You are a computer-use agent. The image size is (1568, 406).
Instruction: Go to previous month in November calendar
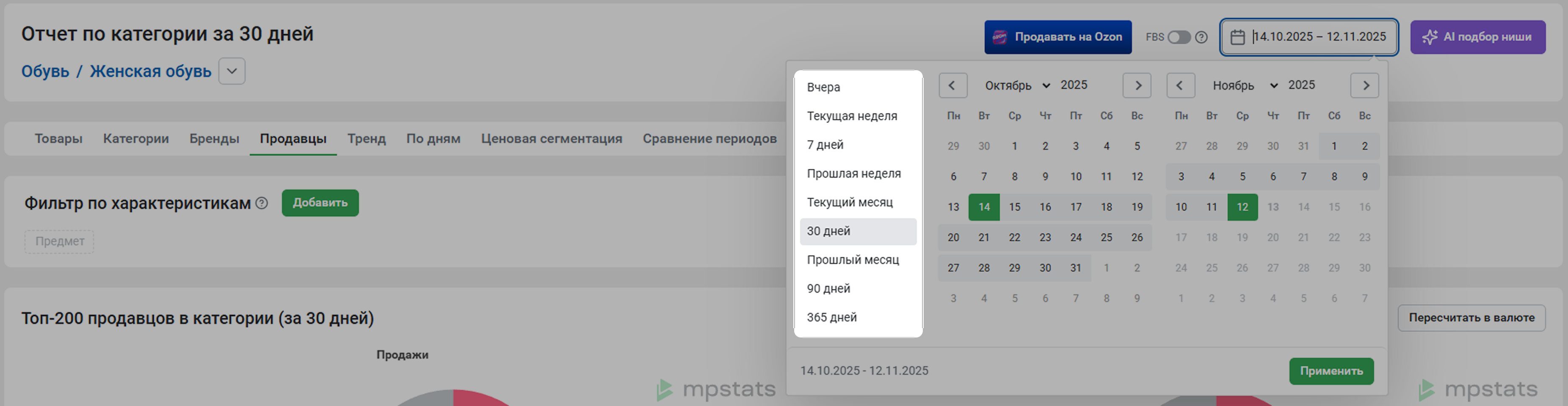[1180, 86]
